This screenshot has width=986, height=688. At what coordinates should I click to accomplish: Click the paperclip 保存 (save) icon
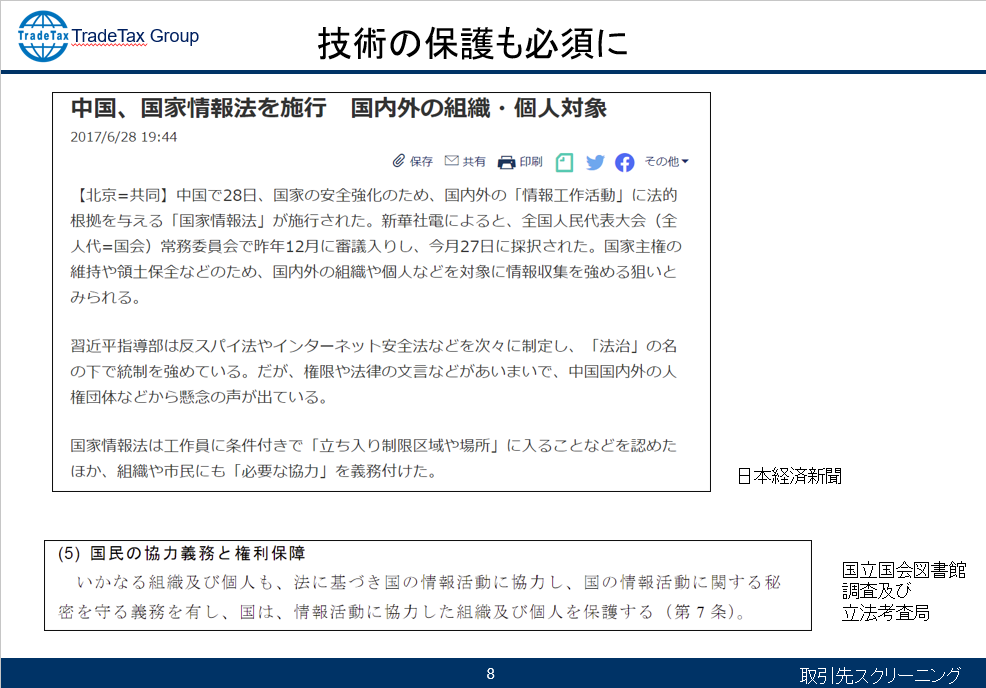tap(398, 161)
